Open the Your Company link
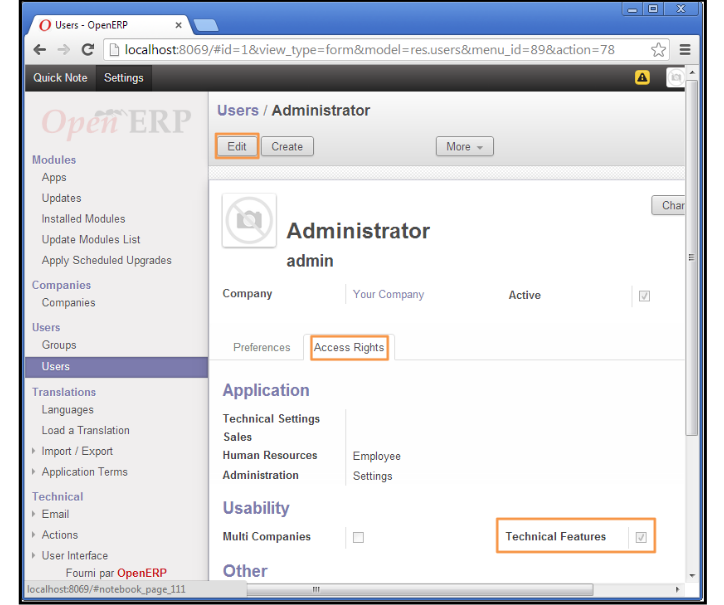The image size is (724, 605). [x=388, y=294]
